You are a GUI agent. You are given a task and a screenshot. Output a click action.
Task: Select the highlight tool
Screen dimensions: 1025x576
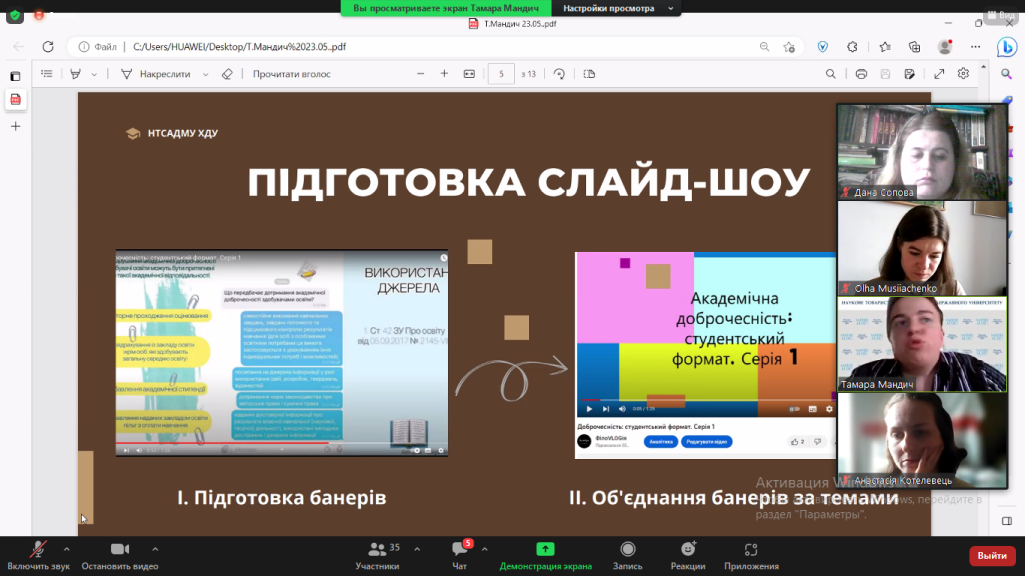(x=75, y=74)
